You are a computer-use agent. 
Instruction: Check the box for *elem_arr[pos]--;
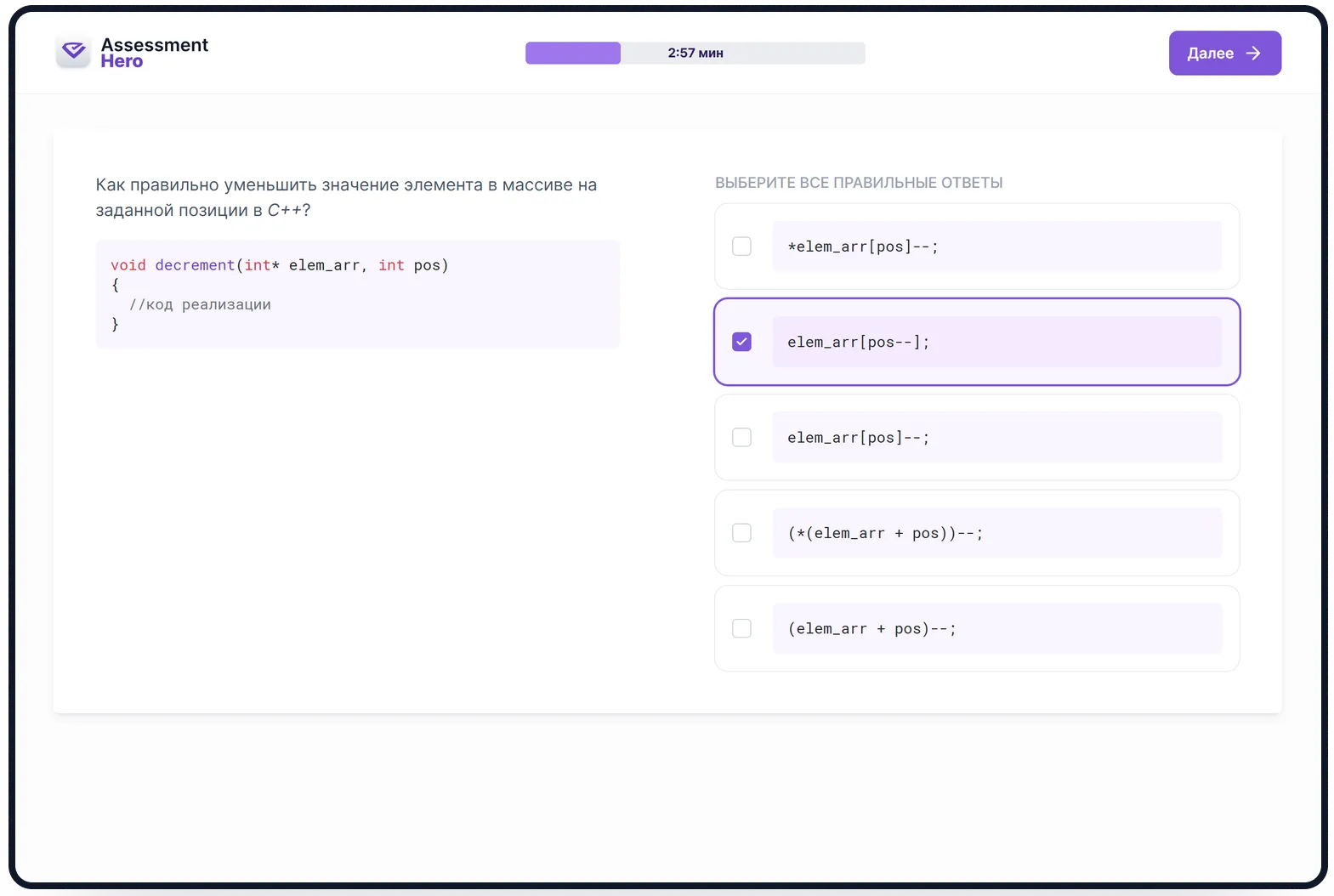741,247
